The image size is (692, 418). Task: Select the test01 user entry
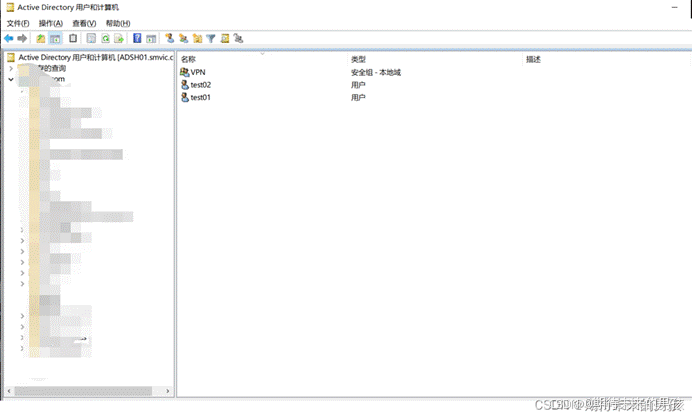tap(200, 97)
